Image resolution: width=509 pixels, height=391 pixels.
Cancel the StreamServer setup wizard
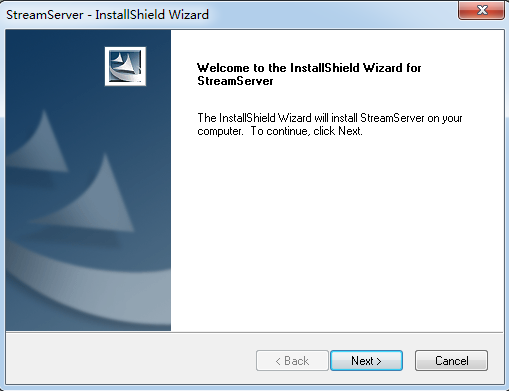pyautogui.click(x=451, y=360)
